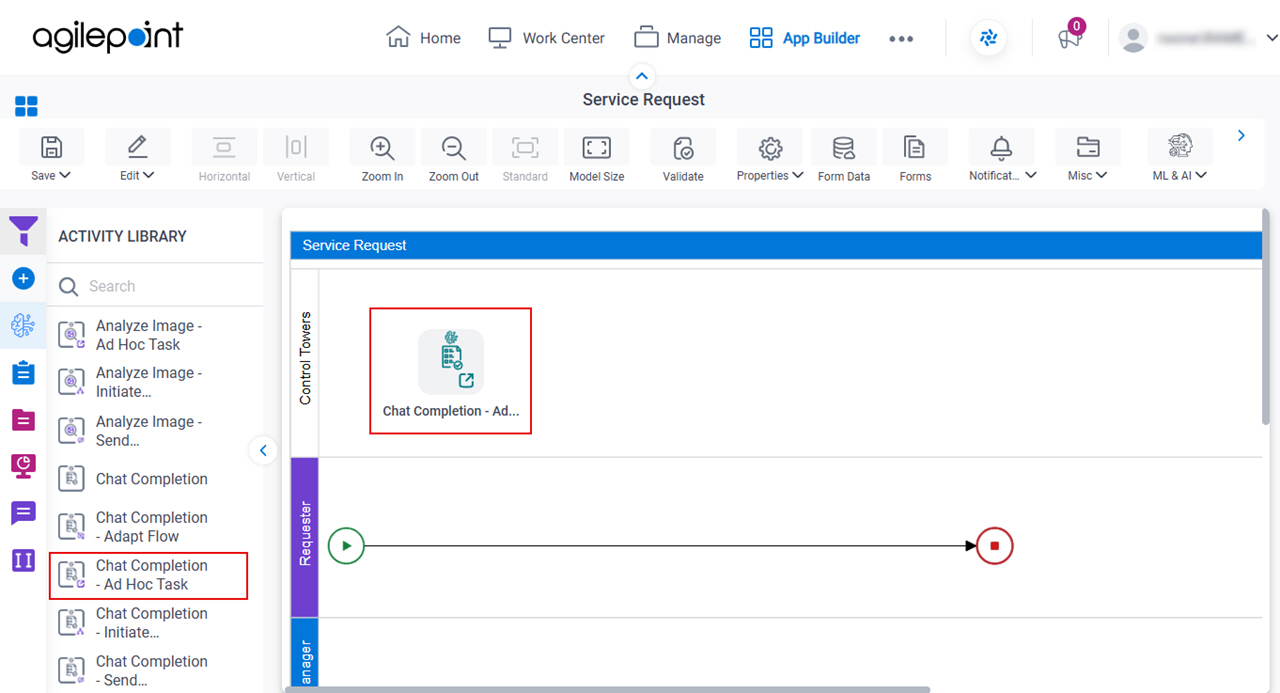The width and height of the screenshot is (1280, 693).
Task: Click the Standard zoom icon
Action: pyautogui.click(x=525, y=148)
